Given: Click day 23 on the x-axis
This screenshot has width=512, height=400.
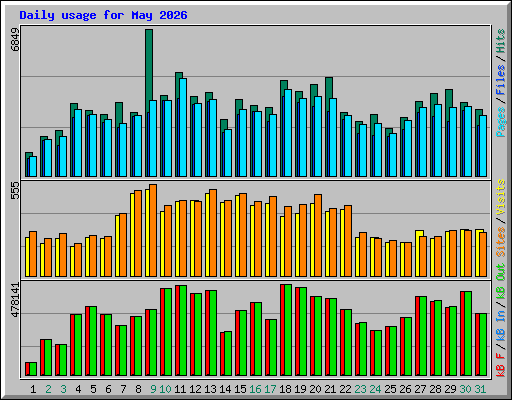Looking at the screenshot, I should [360, 389].
